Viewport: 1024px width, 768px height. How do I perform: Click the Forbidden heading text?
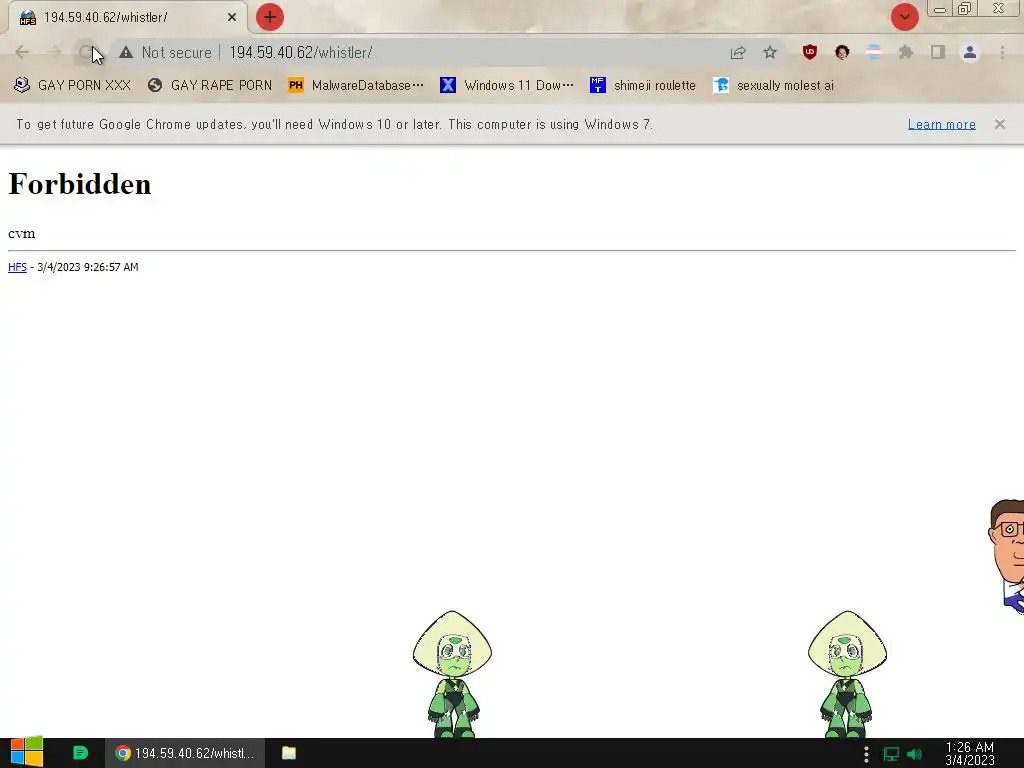(x=80, y=184)
